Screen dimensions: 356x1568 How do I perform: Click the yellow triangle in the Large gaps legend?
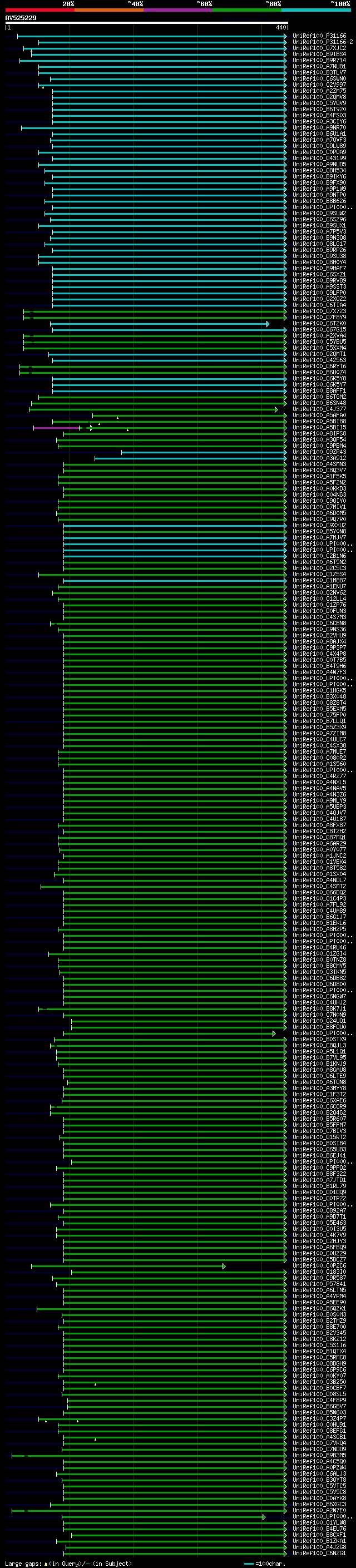click(x=46, y=1563)
